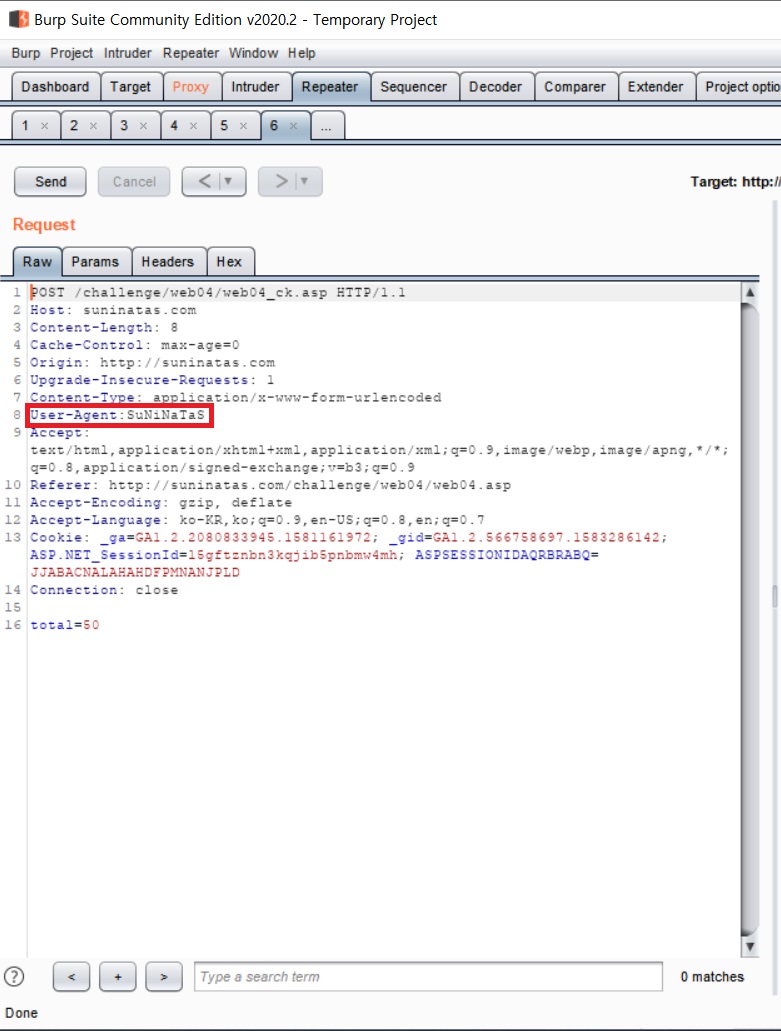
Task: Go to next search match button
Action: click(164, 976)
